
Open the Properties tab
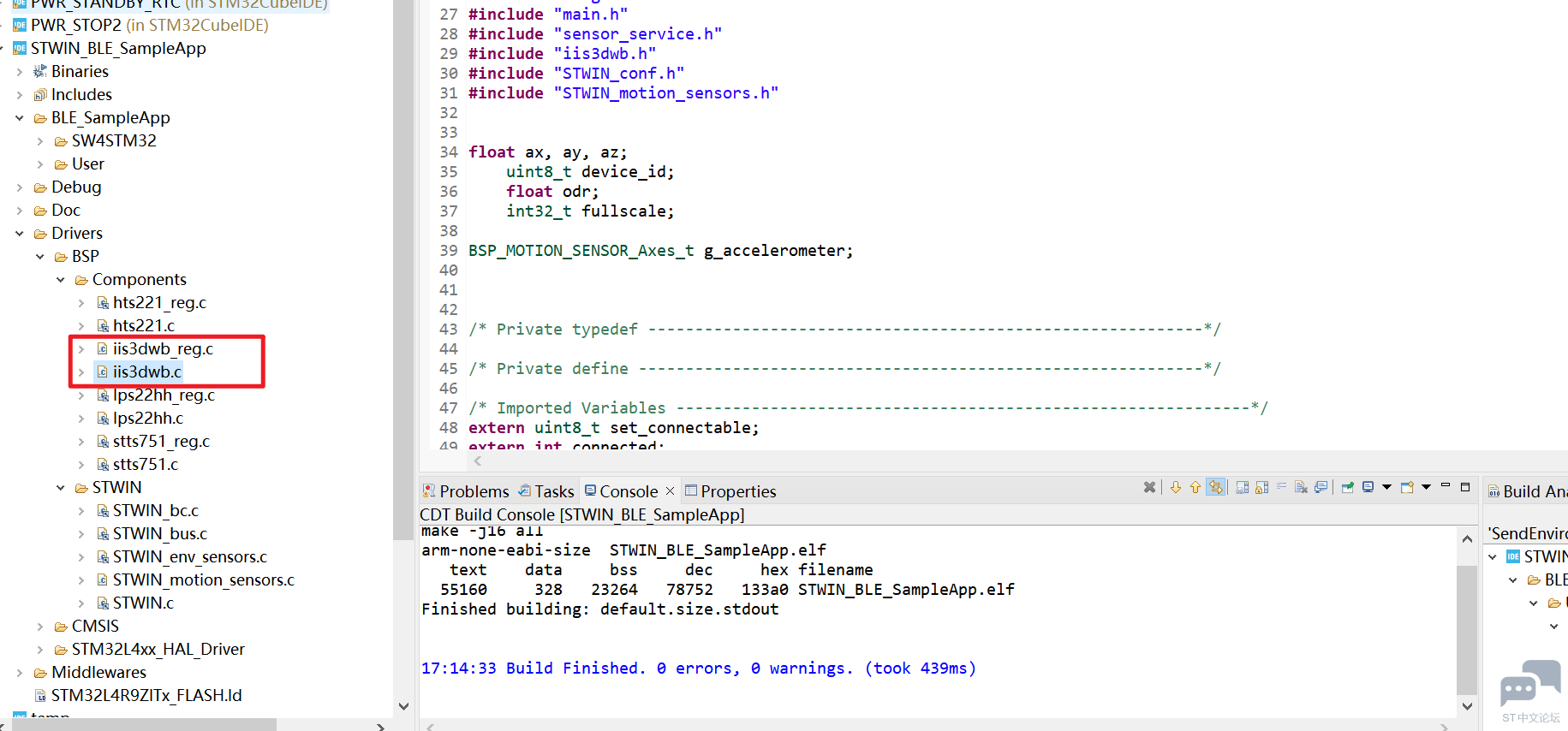737,491
